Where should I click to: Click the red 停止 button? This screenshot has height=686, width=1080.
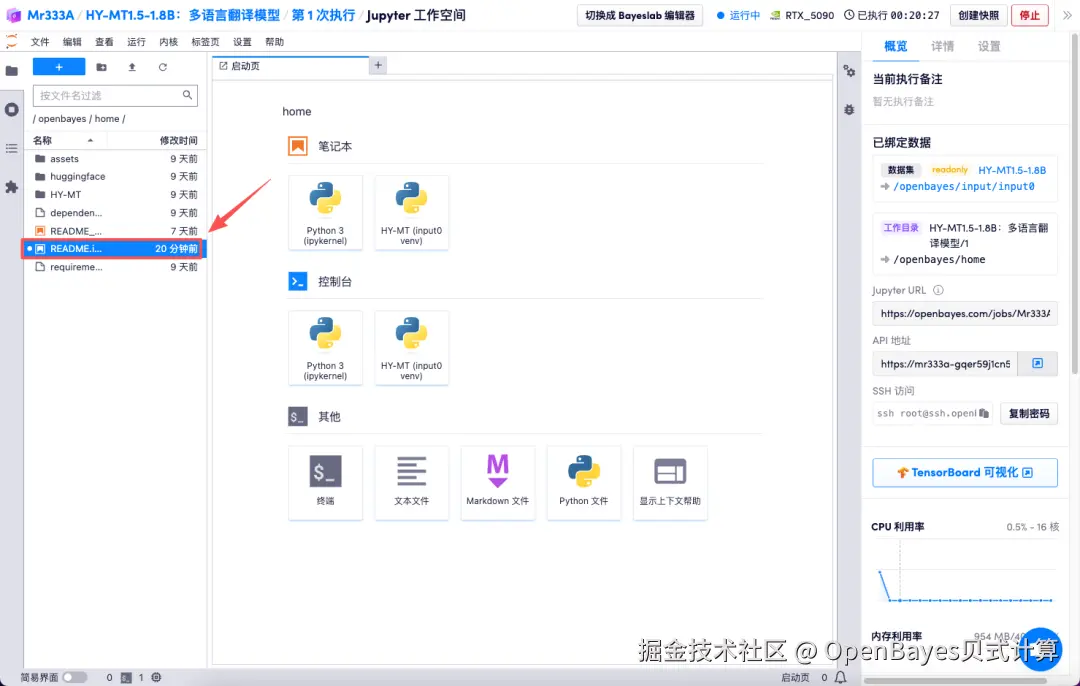(1030, 15)
